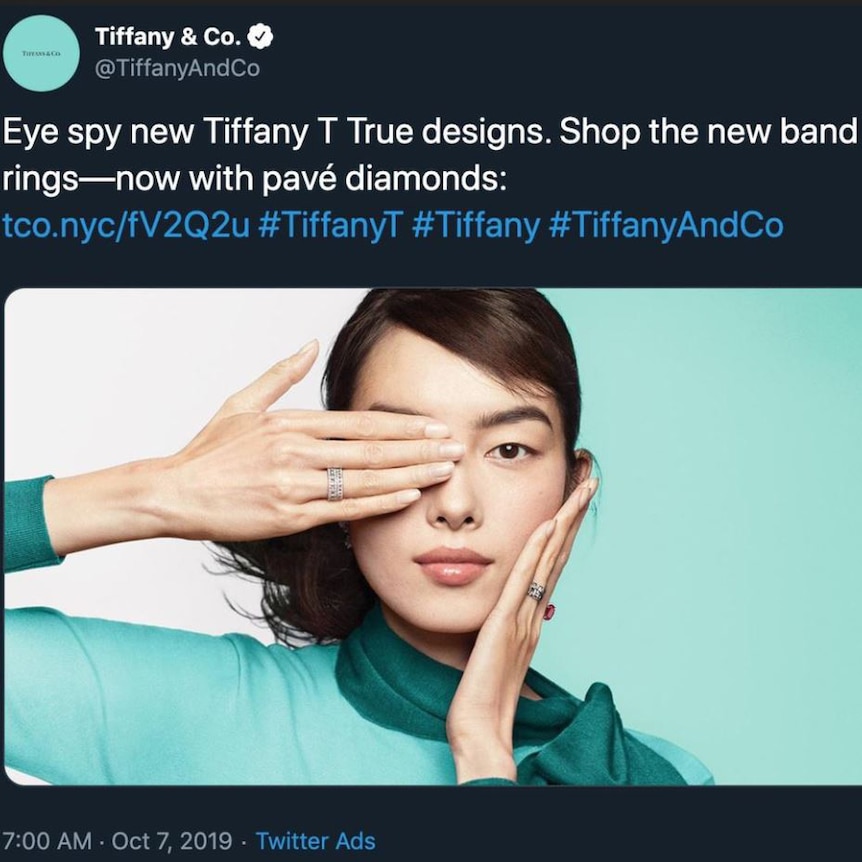862x862 pixels.
Task: Click the model's lips in the photo
Action: click(454, 566)
